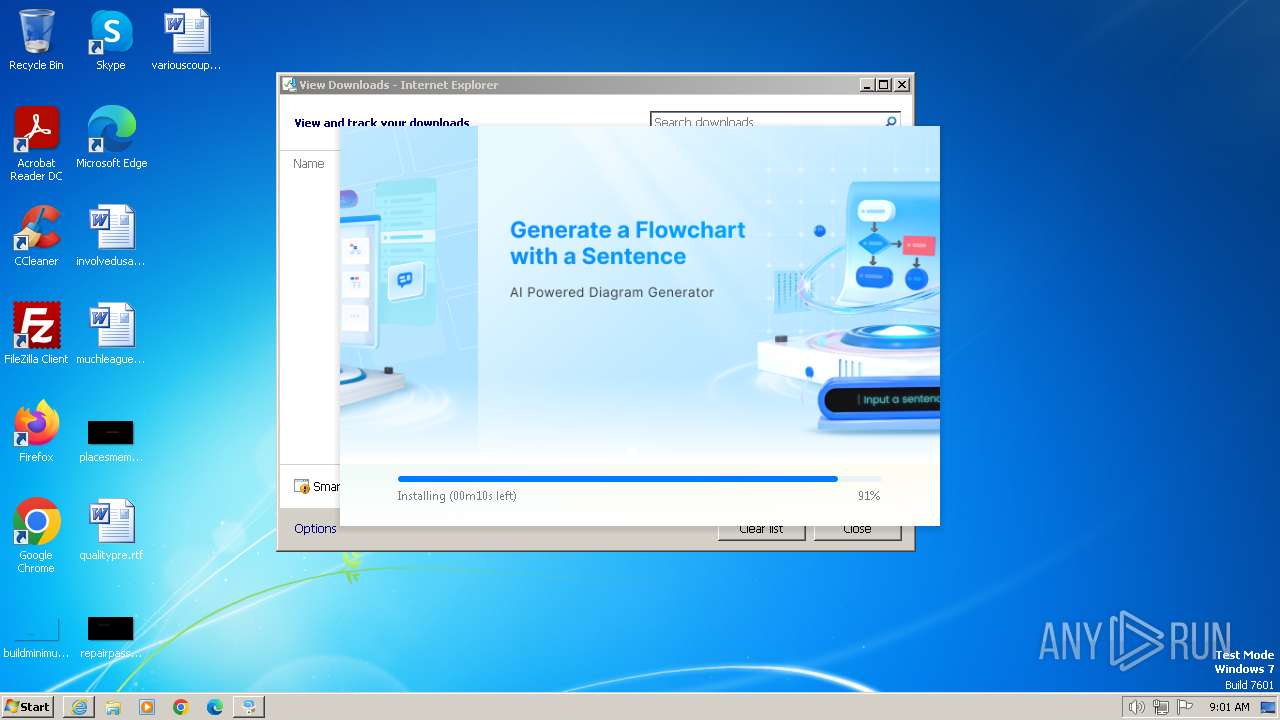Open the Action Center flag tray icon
1280x720 pixels.
(x=1185, y=707)
